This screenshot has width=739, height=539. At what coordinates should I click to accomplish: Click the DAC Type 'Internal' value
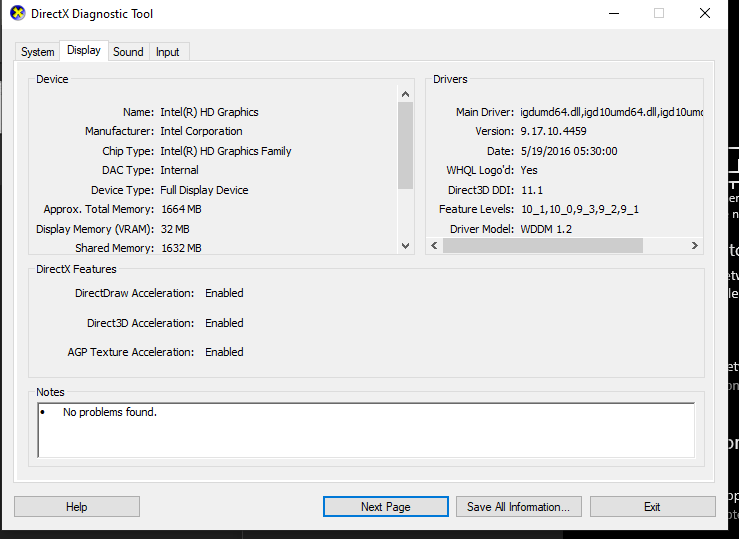(179, 170)
